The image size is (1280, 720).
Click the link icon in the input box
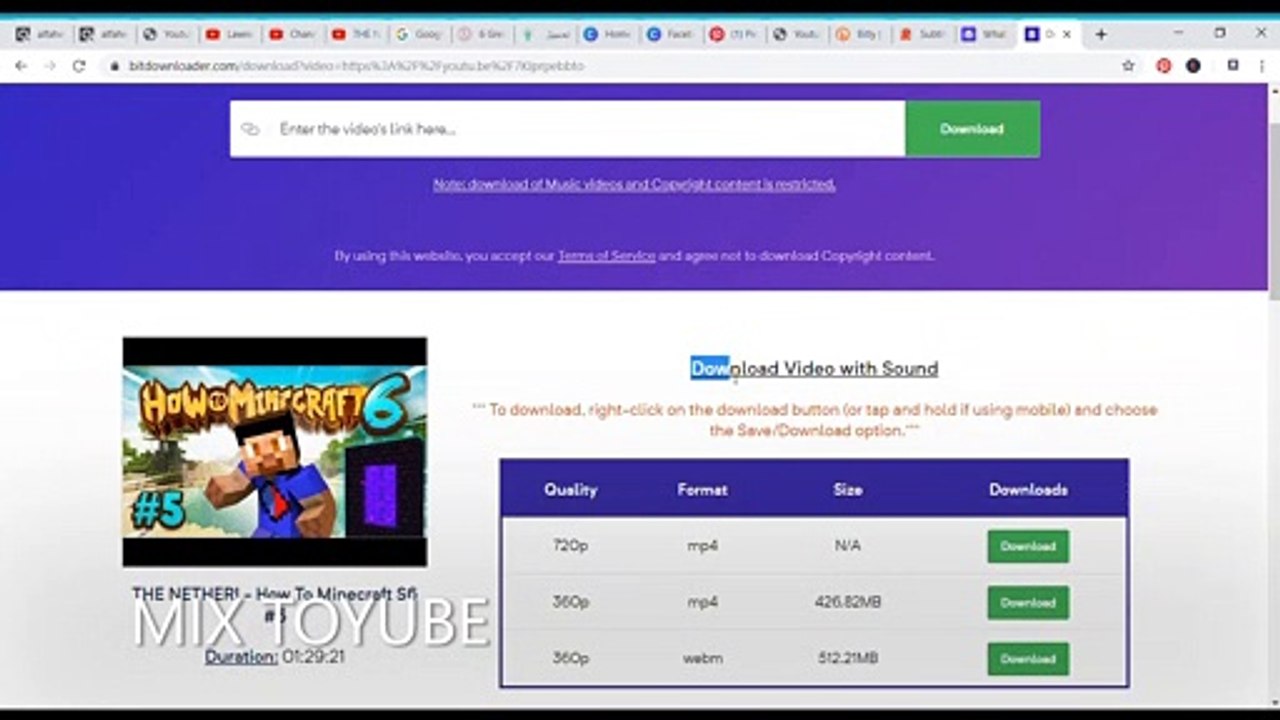tap(251, 129)
